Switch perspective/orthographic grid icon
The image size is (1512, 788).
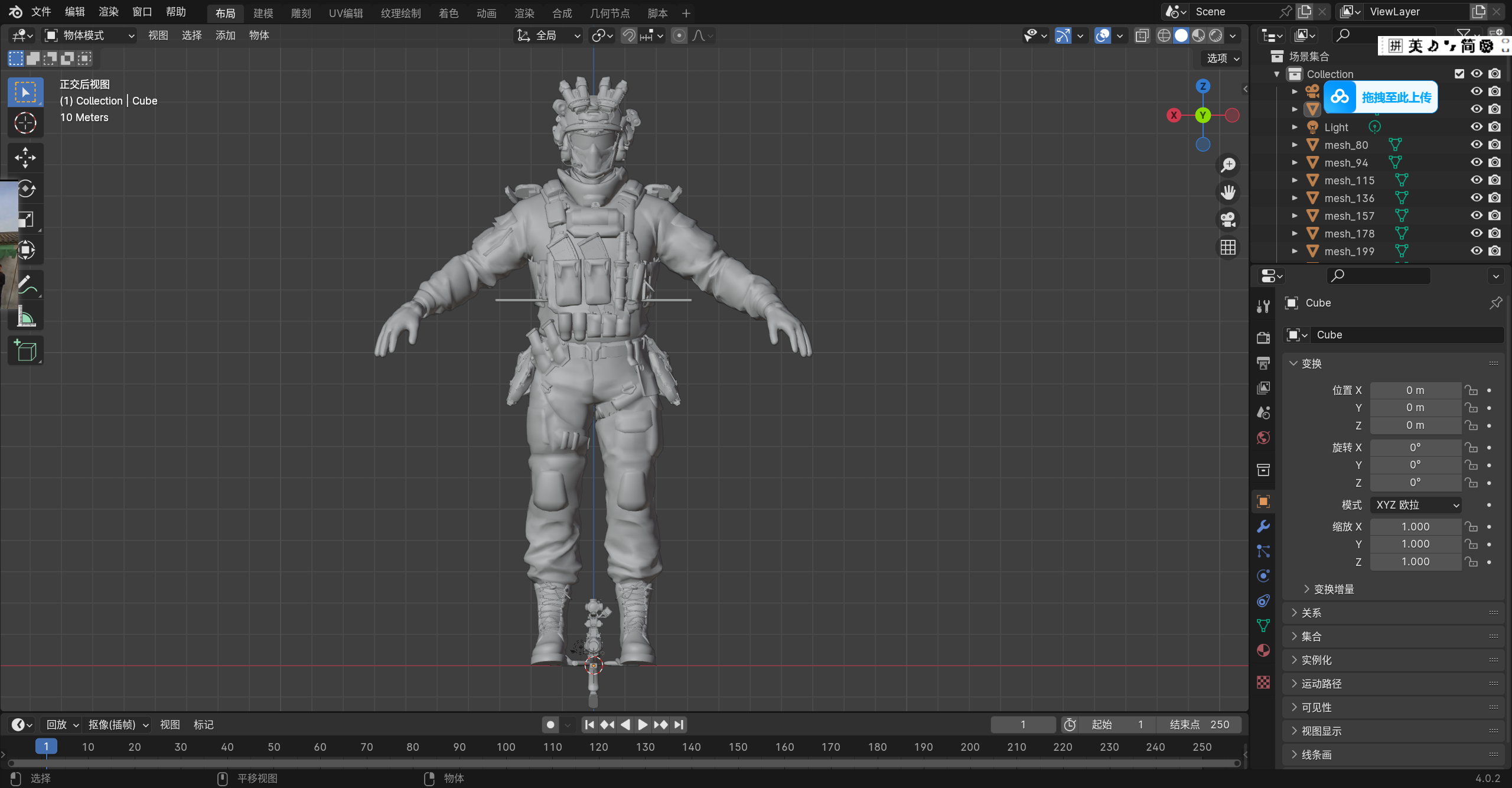[1228, 247]
